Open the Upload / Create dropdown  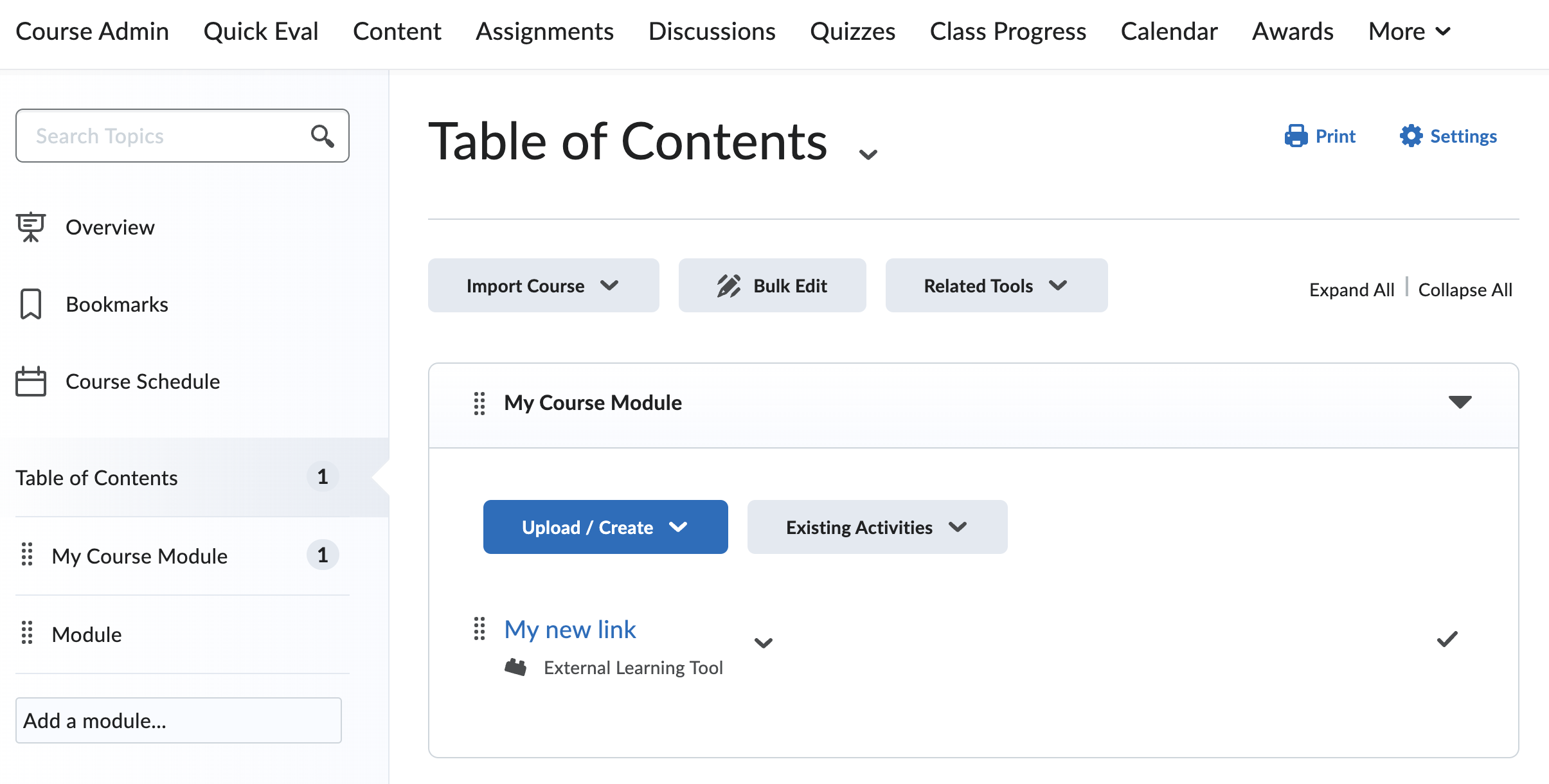click(605, 527)
